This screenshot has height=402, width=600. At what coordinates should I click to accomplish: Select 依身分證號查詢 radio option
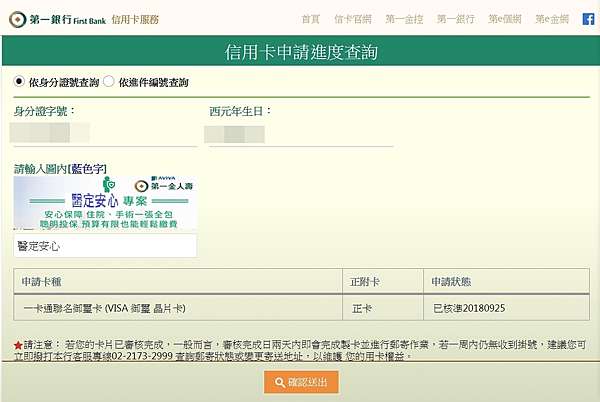[19, 81]
